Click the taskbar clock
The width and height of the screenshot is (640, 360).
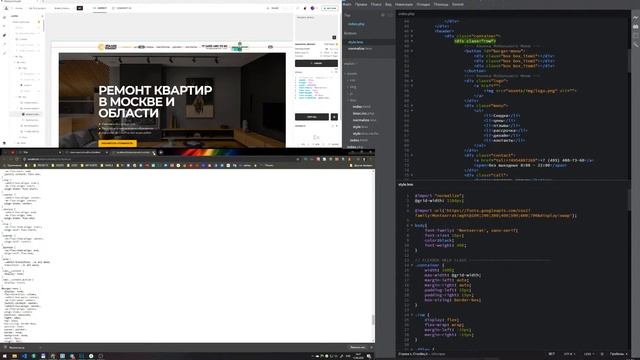pyautogui.click(x=358, y=356)
